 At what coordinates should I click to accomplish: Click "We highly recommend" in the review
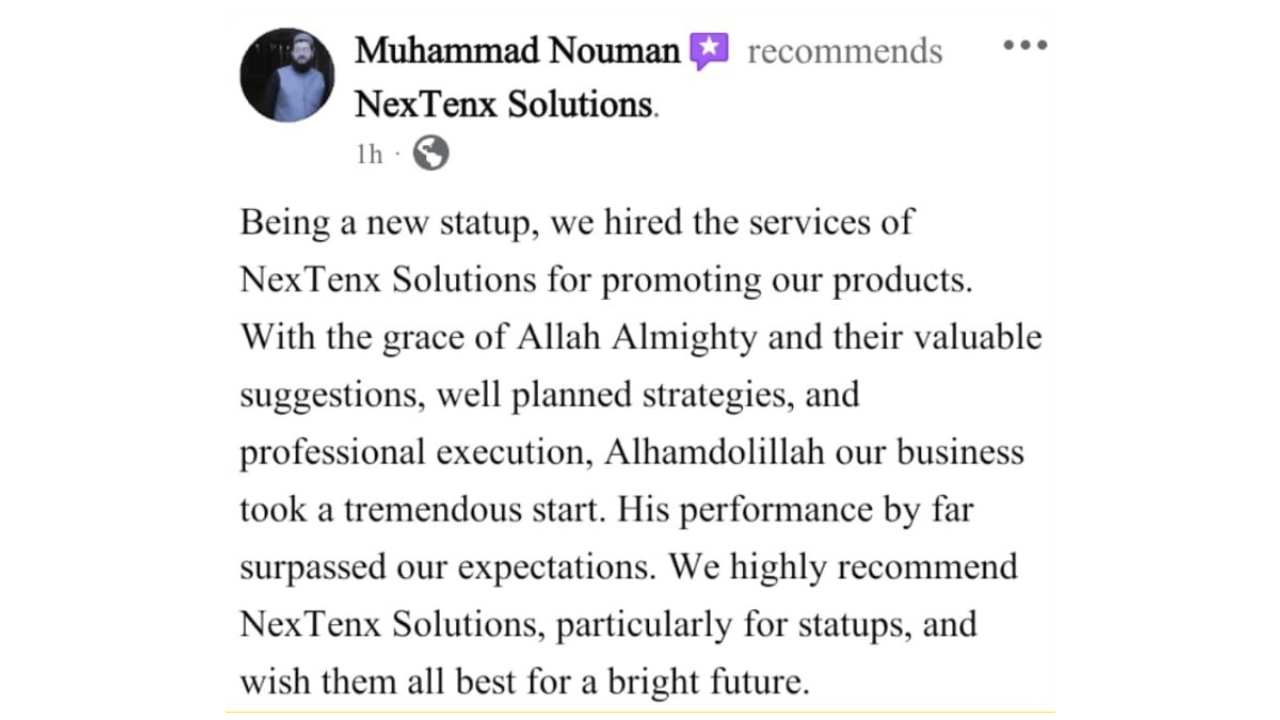pos(843,567)
